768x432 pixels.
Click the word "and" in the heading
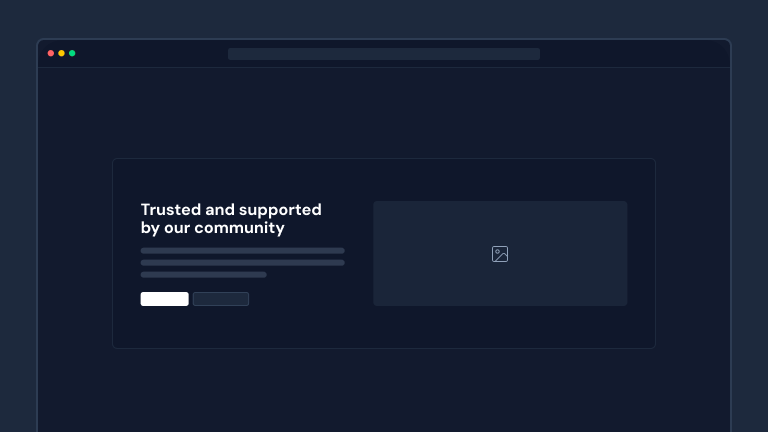[x=219, y=210]
